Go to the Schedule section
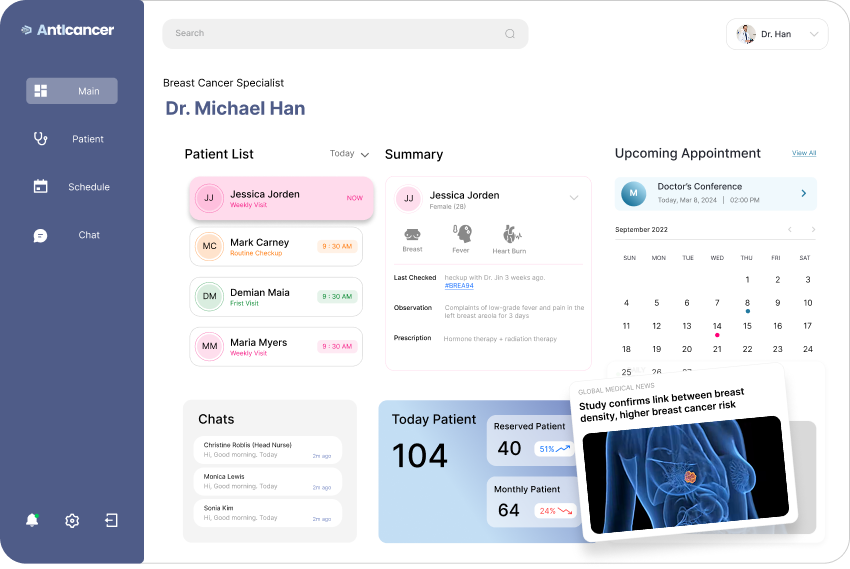Screen dimensions: 850x569 coord(72,187)
